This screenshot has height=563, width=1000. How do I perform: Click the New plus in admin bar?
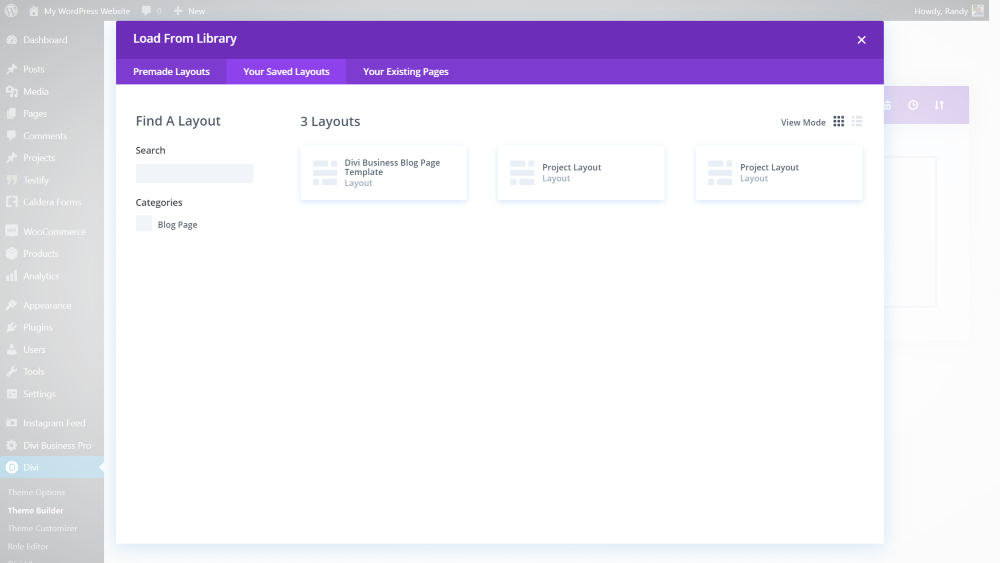189,11
